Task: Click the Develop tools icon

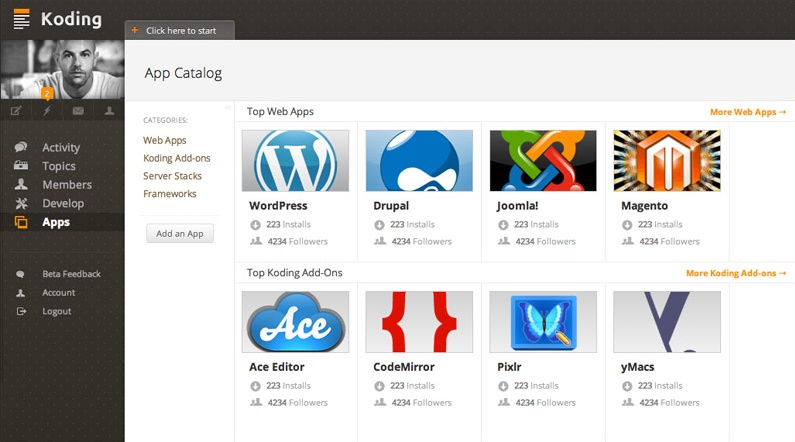Action: [x=21, y=203]
